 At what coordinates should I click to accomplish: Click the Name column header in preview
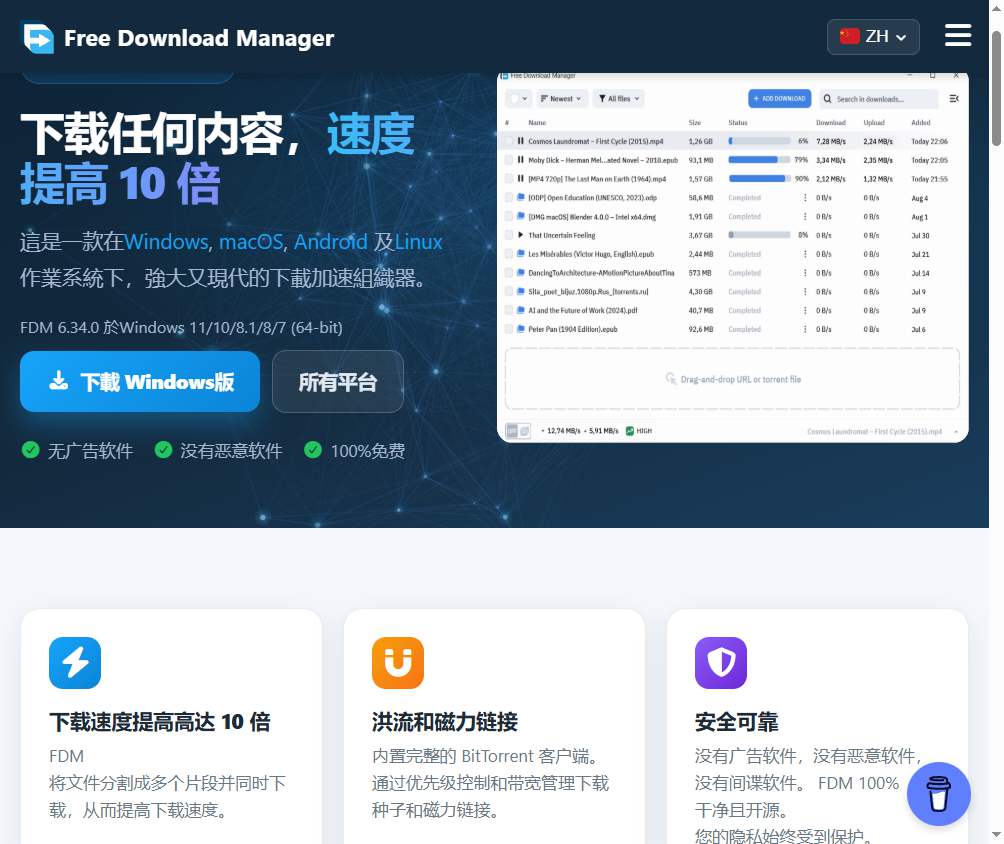(x=537, y=122)
